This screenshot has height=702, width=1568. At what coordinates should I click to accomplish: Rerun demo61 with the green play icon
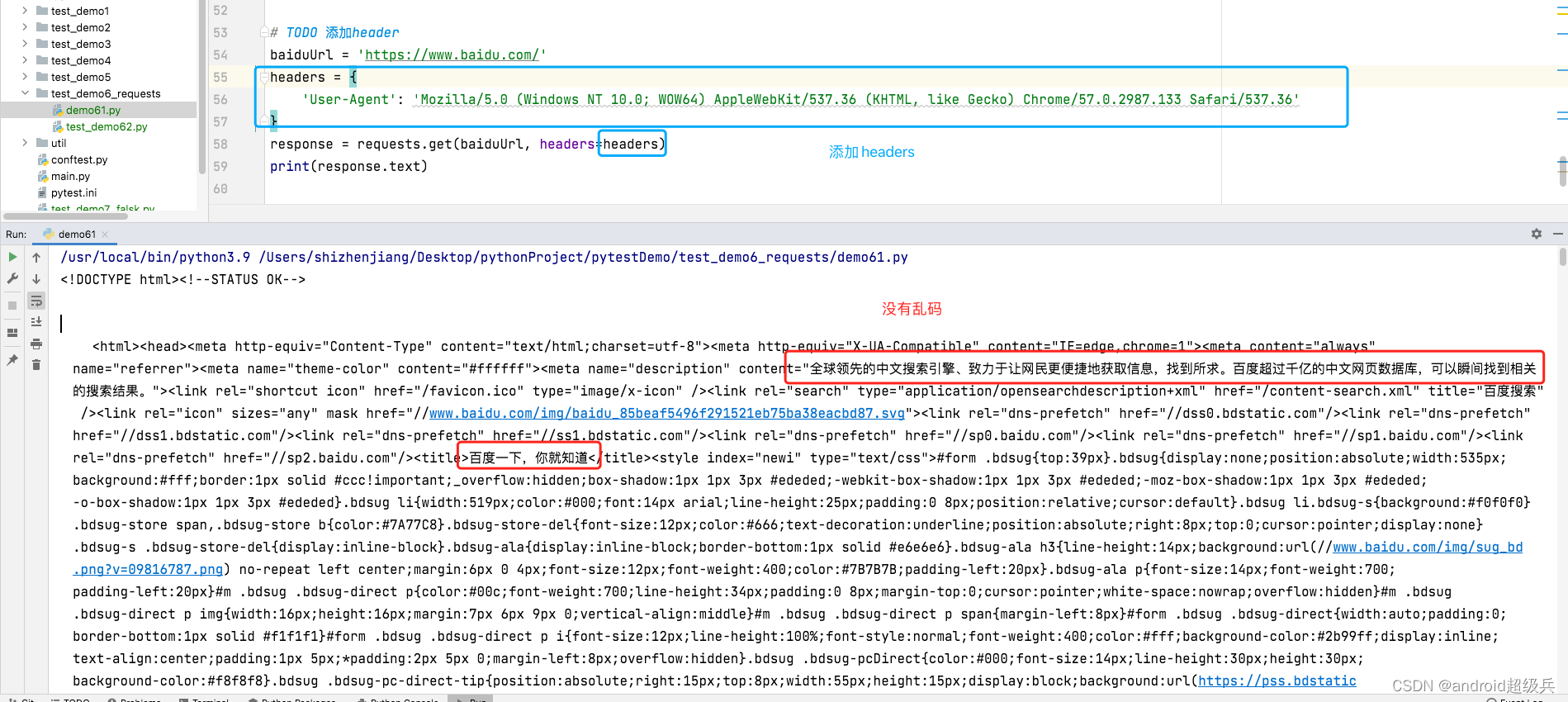tap(12, 257)
